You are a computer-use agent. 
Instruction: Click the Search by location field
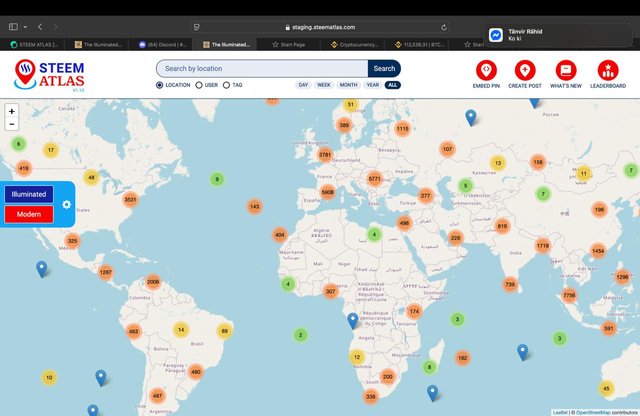[262, 69]
